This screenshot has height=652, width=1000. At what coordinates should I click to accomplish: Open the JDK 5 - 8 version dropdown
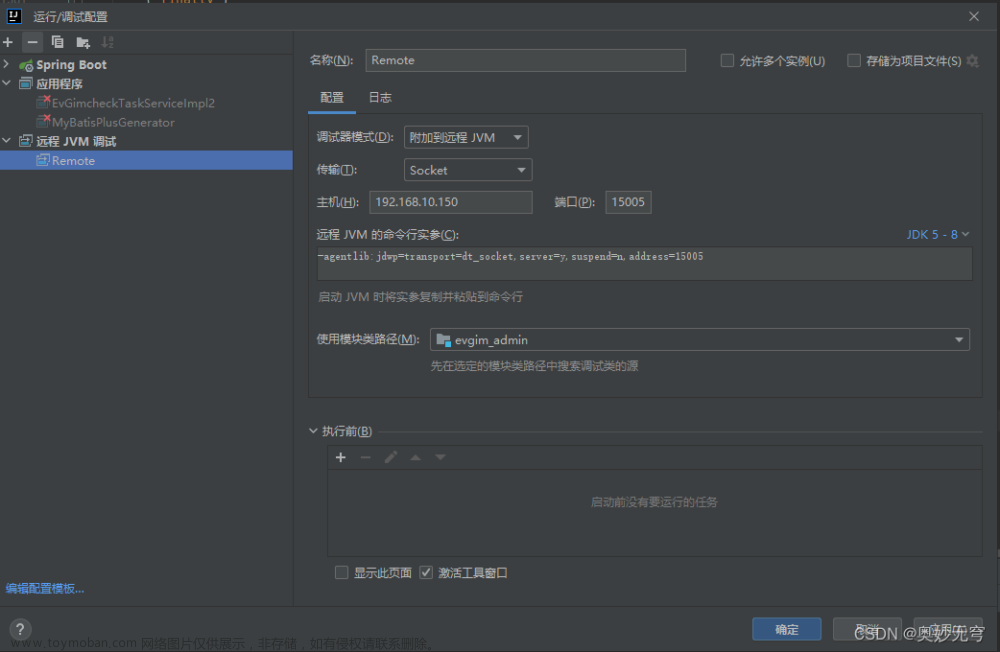pos(938,235)
